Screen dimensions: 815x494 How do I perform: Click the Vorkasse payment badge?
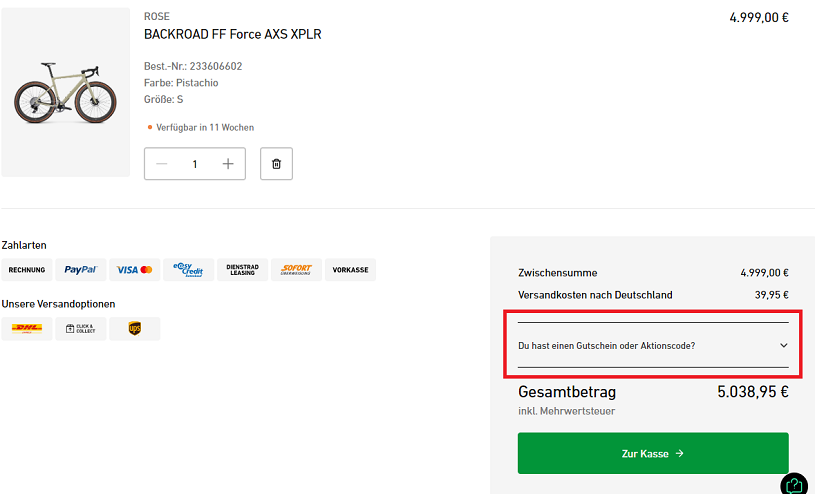coord(350,270)
